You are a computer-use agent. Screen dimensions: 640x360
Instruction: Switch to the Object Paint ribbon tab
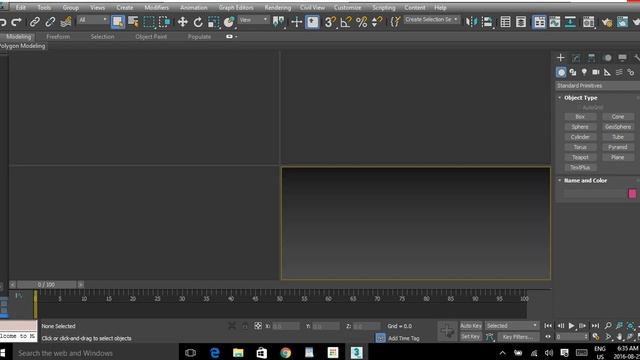pyautogui.click(x=151, y=37)
